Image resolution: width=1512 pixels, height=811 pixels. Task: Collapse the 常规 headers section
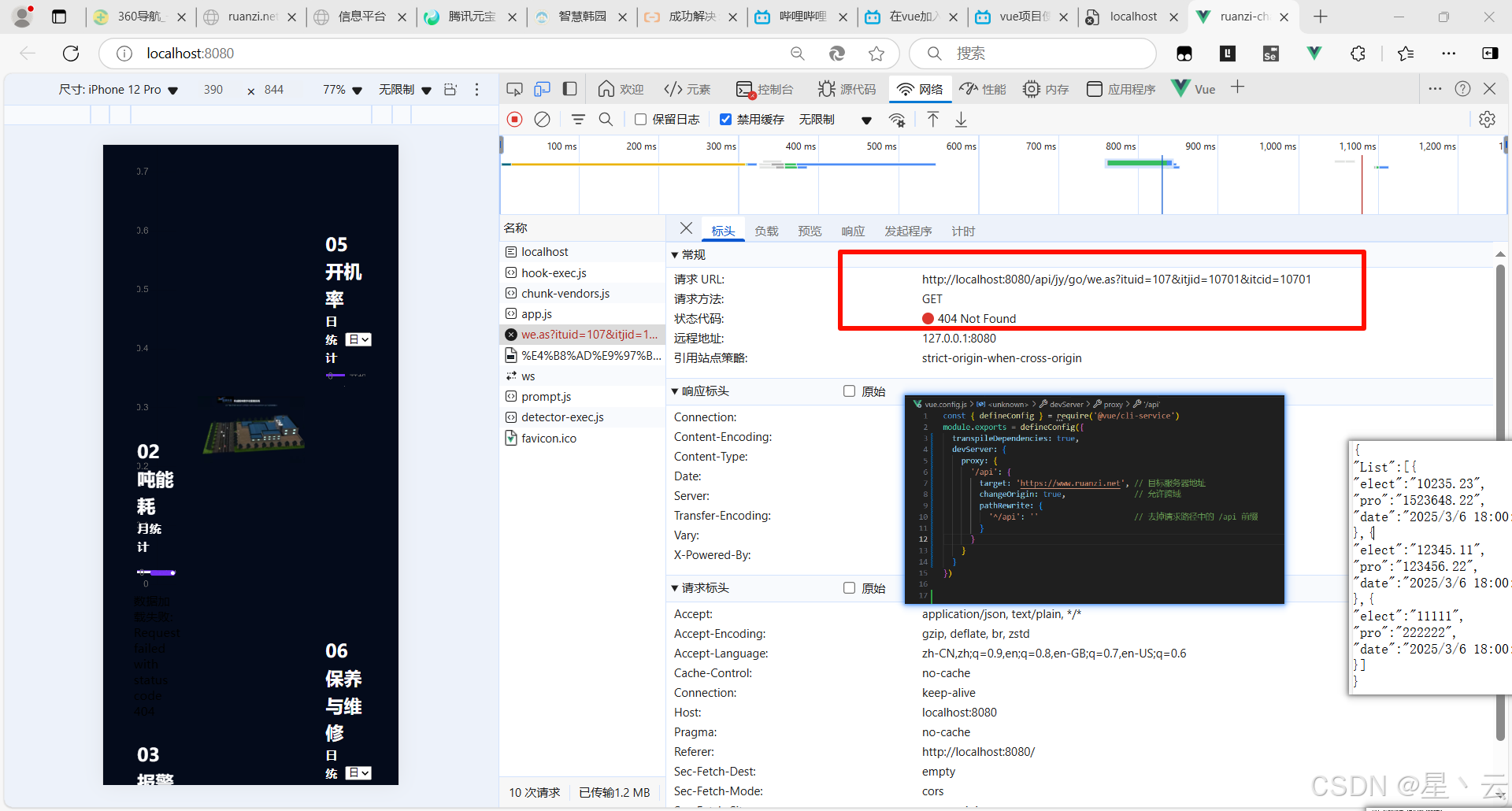tap(676, 254)
